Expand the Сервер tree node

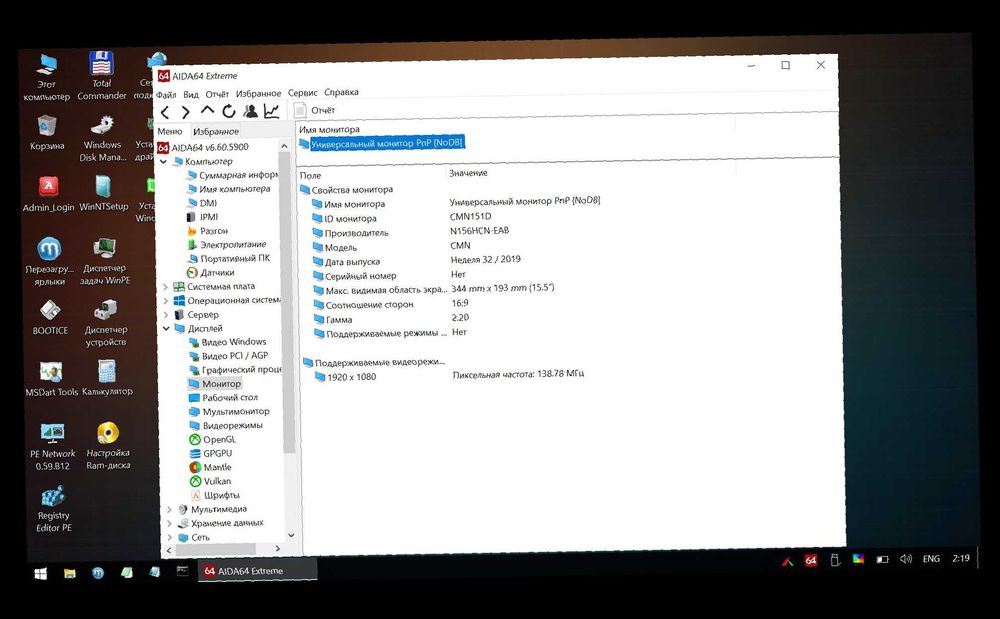pyautogui.click(x=166, y=315)
